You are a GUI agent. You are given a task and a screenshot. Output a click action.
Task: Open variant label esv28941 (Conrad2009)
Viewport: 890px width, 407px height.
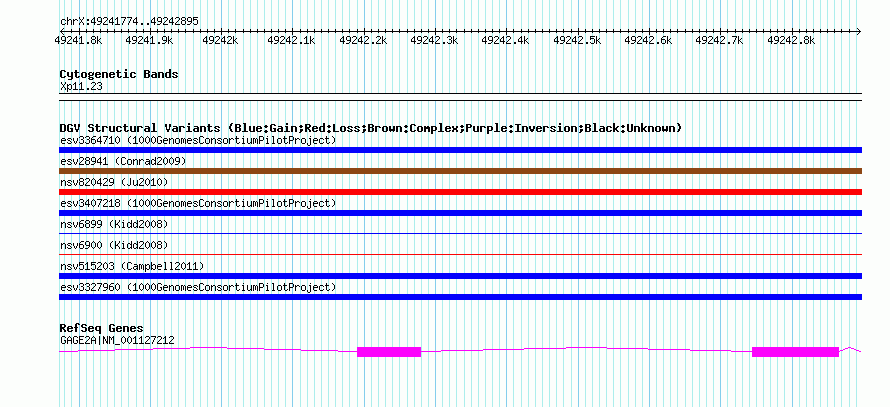click(123, 161)
